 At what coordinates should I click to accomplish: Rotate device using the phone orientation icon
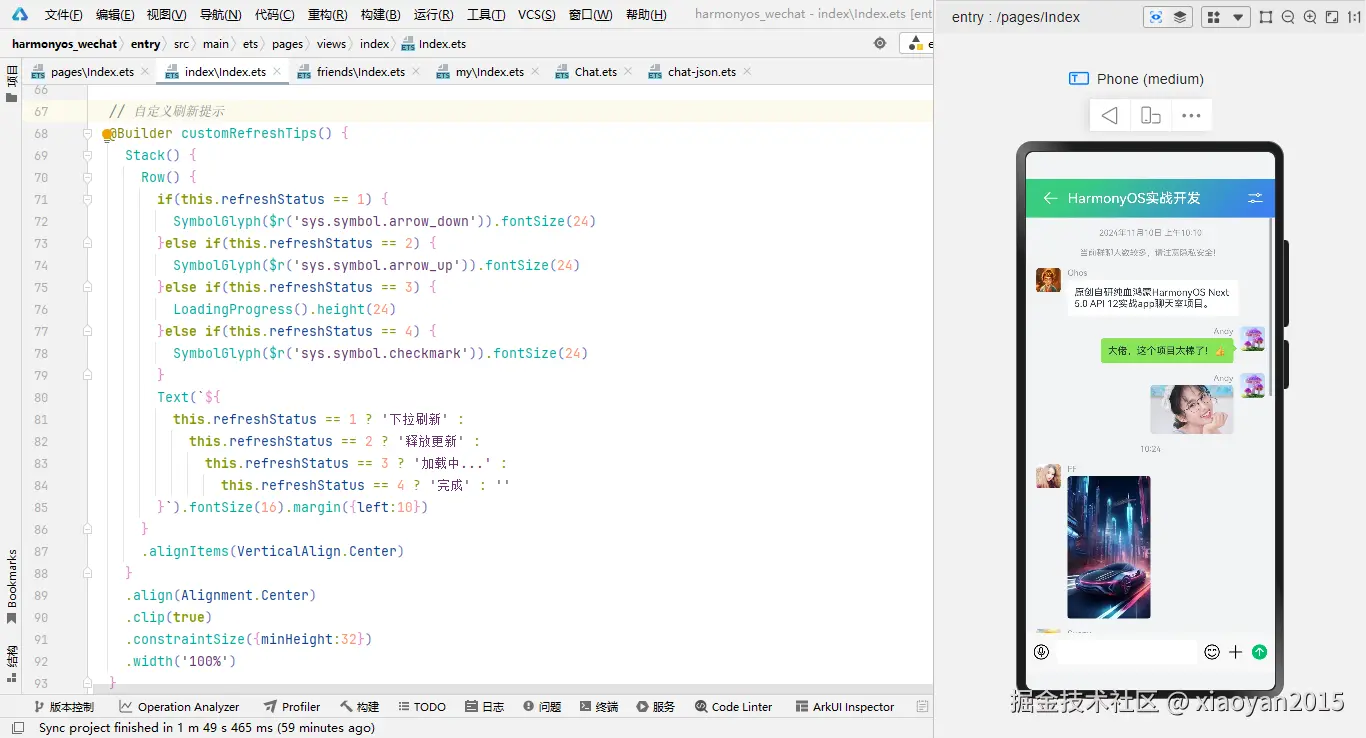pos(1150,116)
